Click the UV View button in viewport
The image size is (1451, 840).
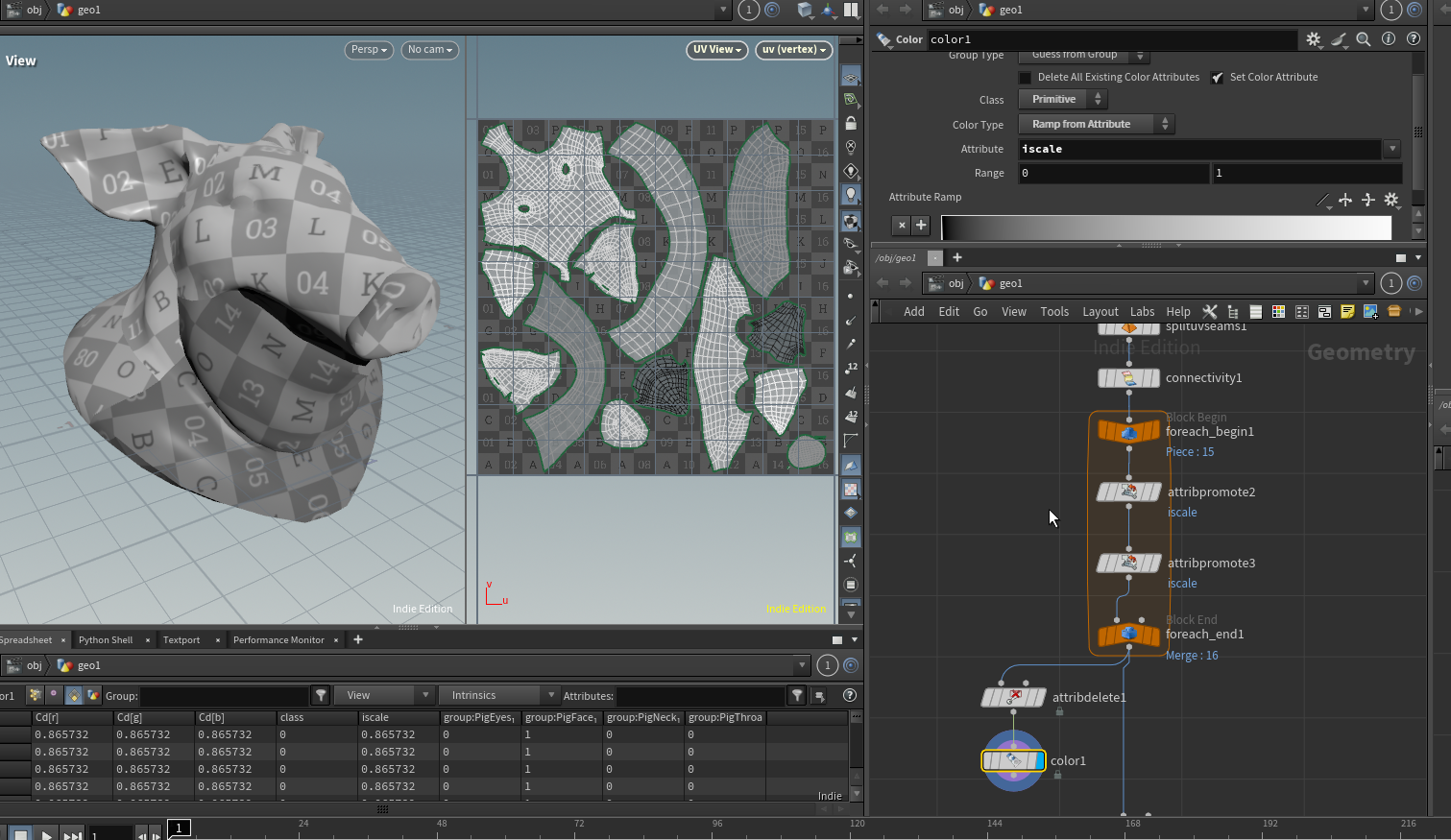pos(717,50)
